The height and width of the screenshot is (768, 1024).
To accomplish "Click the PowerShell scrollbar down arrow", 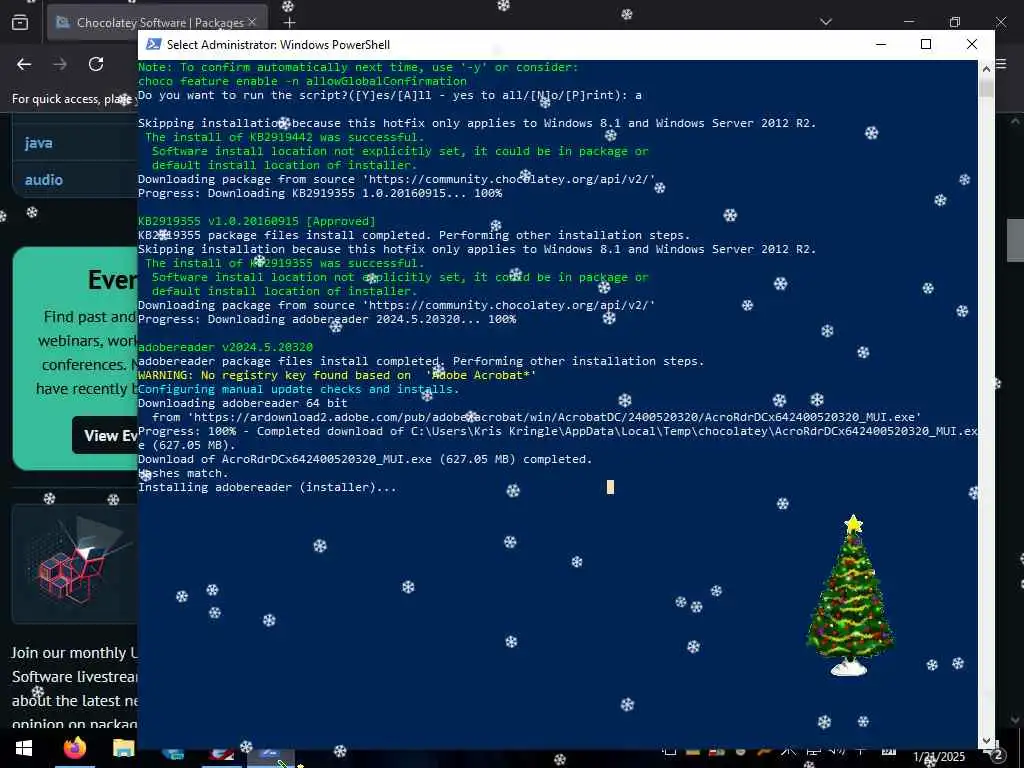I will 985,741.
